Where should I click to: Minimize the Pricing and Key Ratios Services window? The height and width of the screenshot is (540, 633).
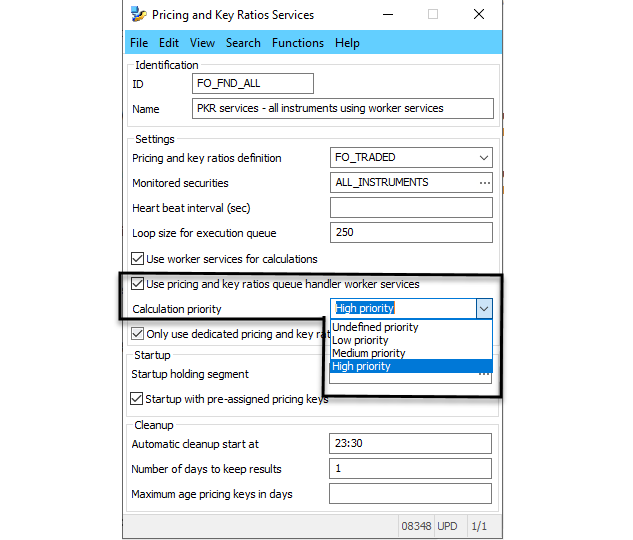388,15
